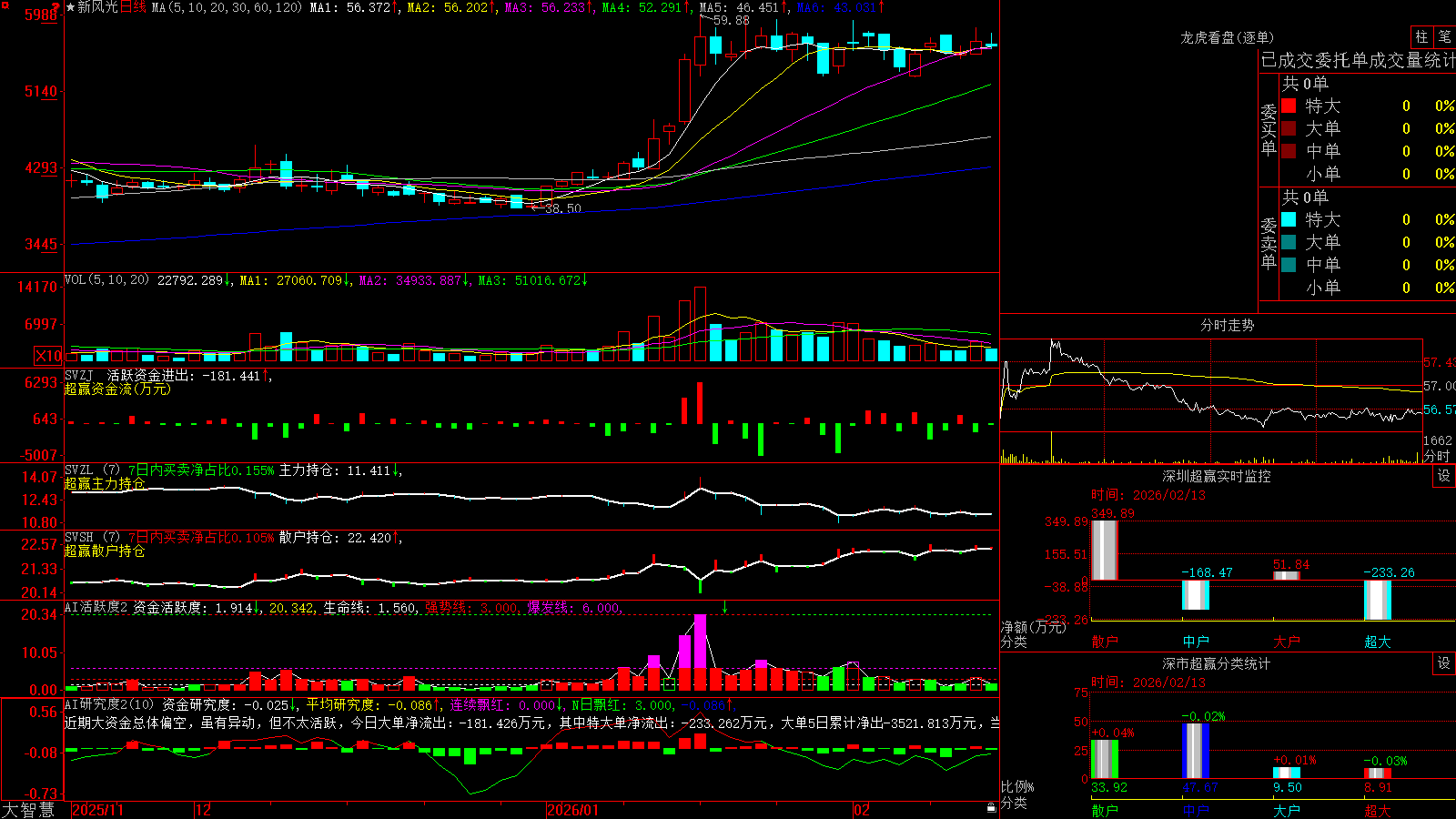Viewport: 1456px width, 819px height.
Task: Click the 51.84 大户 bar in 实时监控
Action: [x=1287, y=575]
